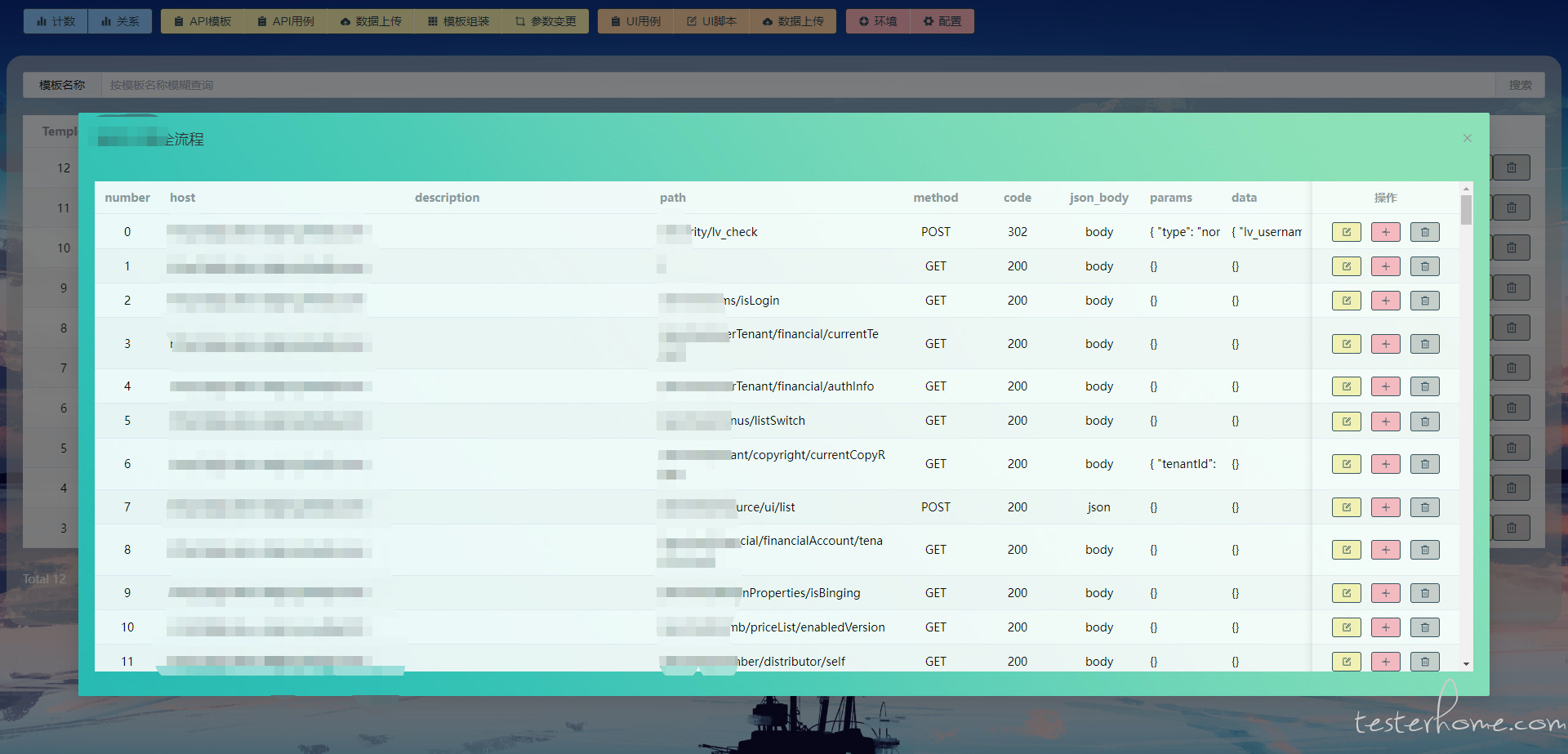Delete row 1 step

[x=1425, y=266]
